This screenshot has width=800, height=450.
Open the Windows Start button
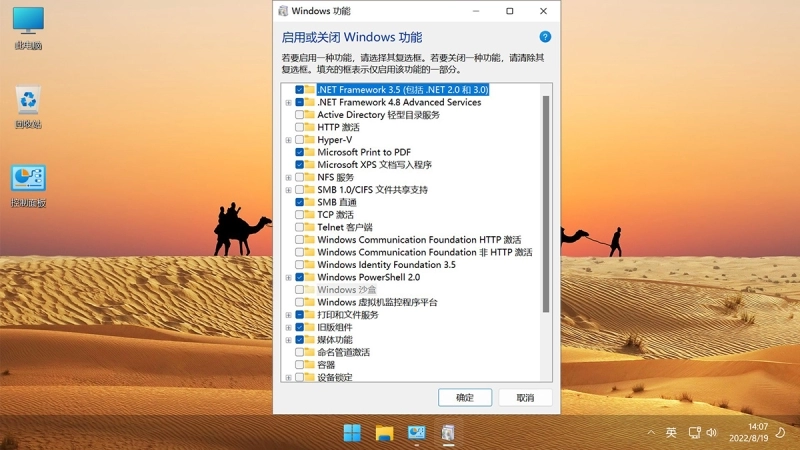click(352, 433)
